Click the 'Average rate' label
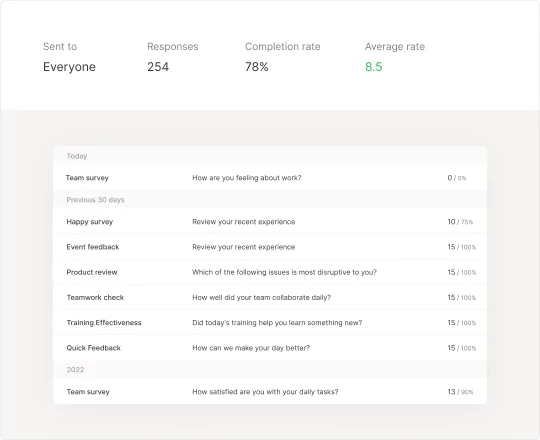Image resolution: width=540 pixels, height=440 pixels. [x=395, y=46]
